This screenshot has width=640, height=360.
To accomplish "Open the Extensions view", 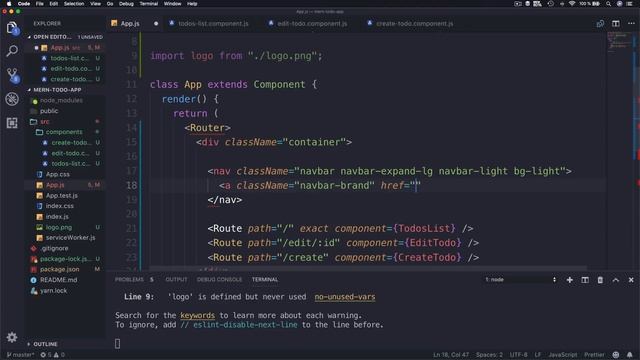I will pyautogui.click(x=12, y=122).
